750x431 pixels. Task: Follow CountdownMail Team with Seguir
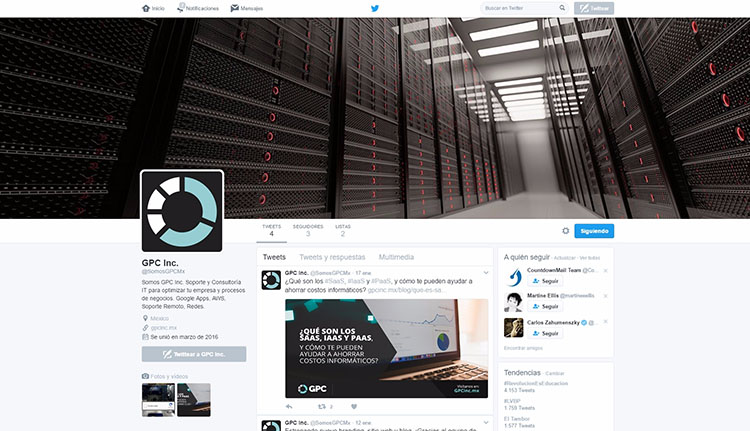(545, 281)
